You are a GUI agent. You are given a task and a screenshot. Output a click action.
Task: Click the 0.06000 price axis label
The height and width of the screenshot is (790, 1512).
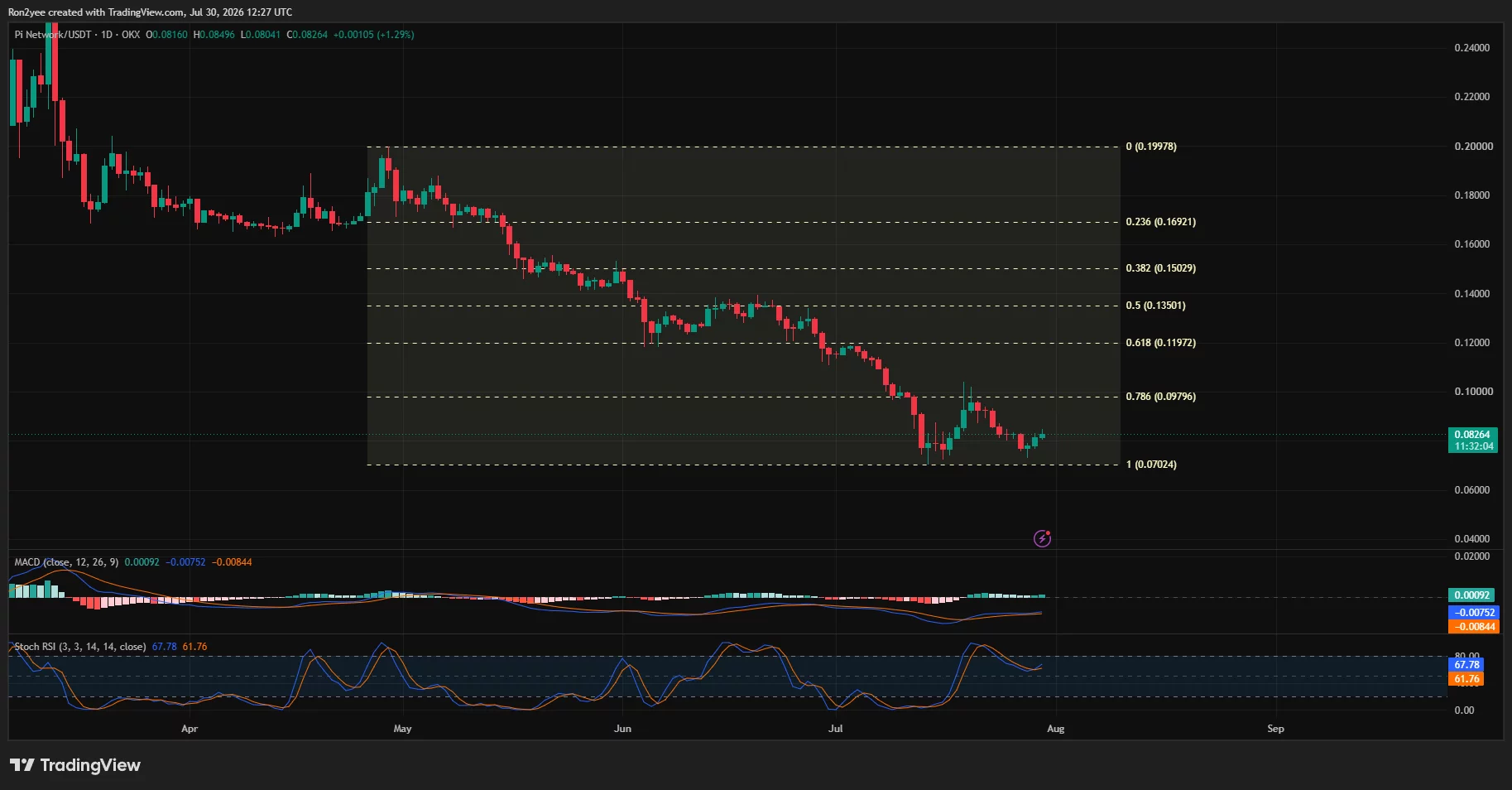tap(1472, 490)
